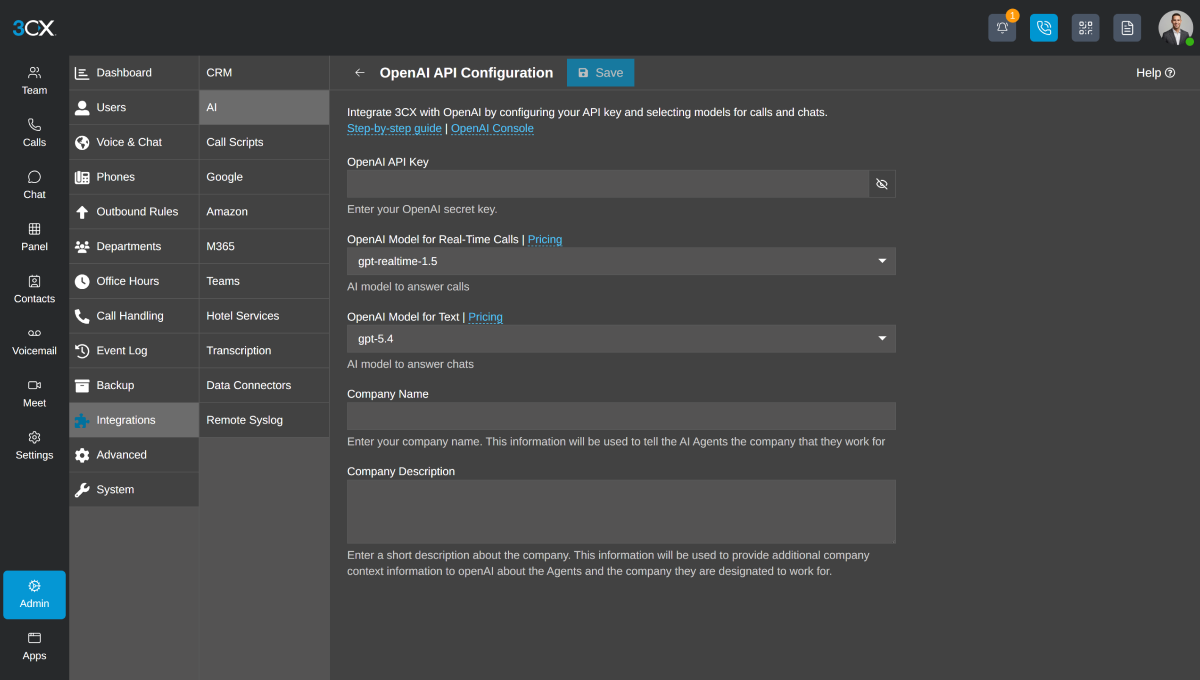Viewport: 1200px width, 680px height.
Task: Open Contacts in left sidebar
Action: point(34,289)
